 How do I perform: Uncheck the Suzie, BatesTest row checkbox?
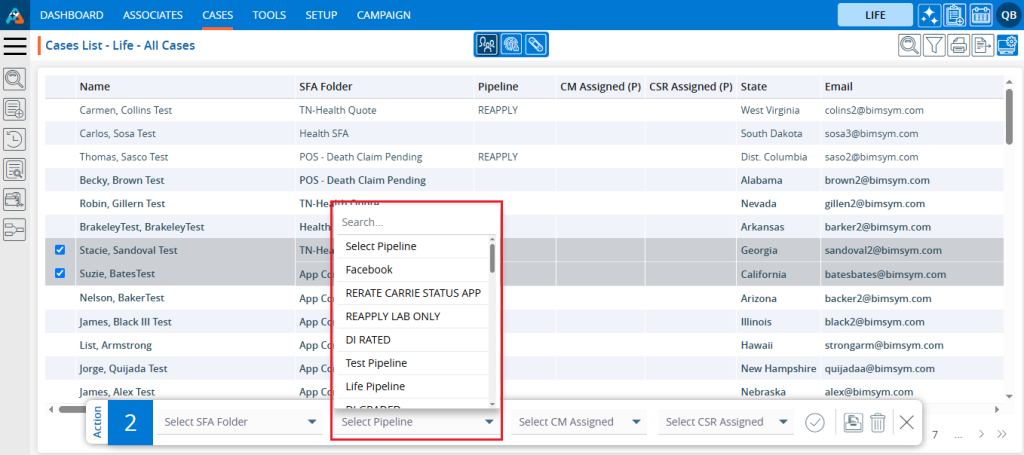[60, 273]
